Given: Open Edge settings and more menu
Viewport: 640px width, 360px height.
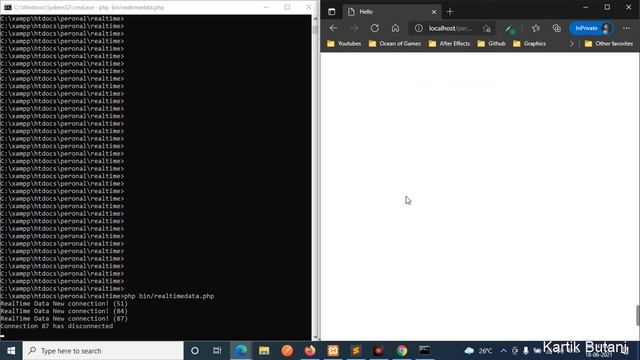Looking at the screenshot, I should [627, 28].
